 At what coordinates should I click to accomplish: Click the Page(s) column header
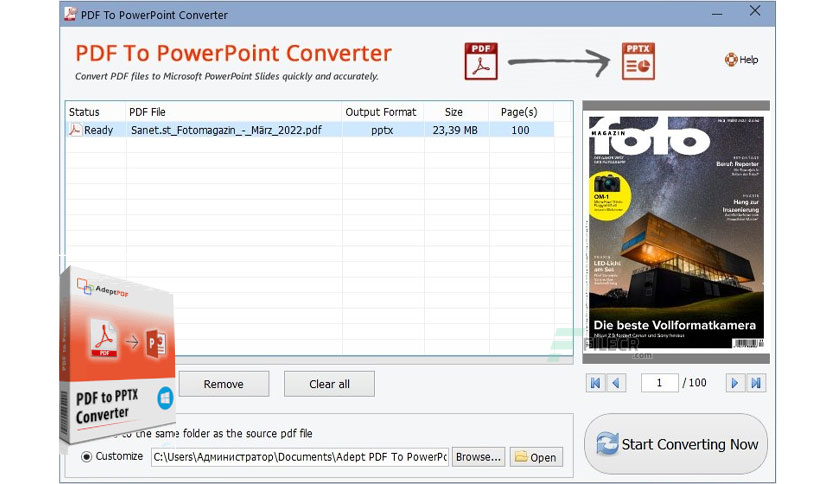(520, 112)
